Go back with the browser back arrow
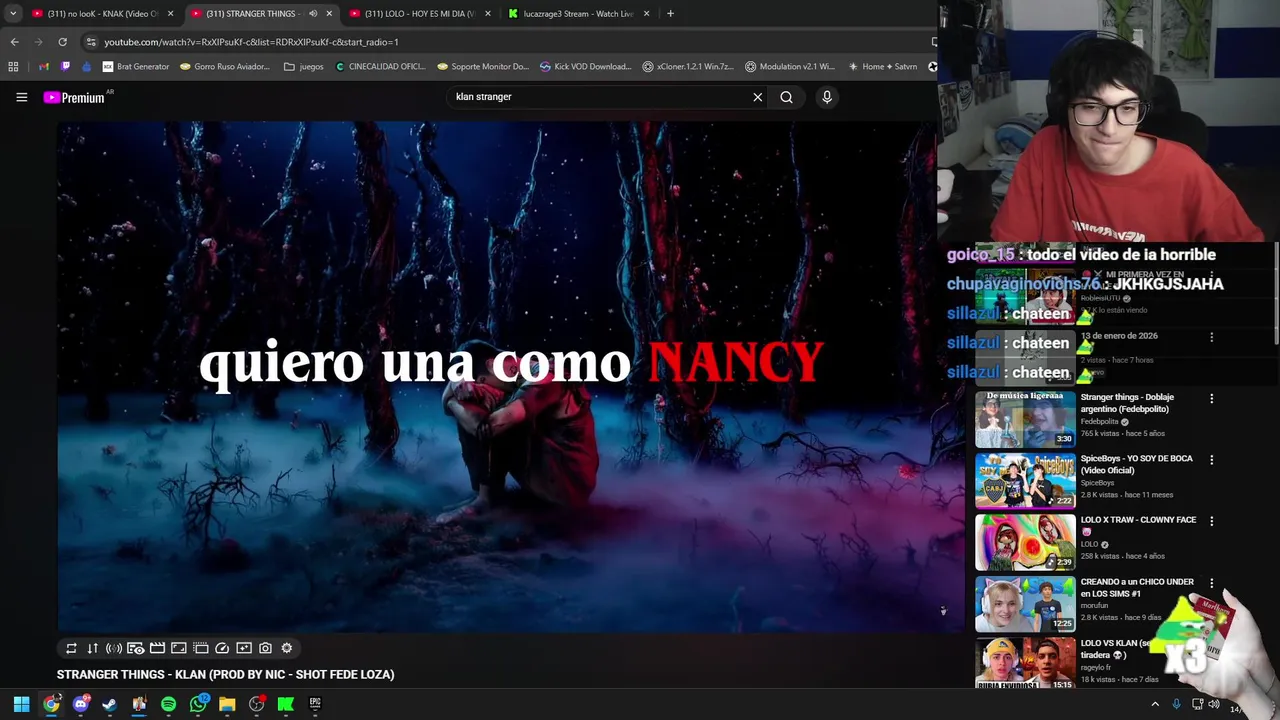 [14, 42]
